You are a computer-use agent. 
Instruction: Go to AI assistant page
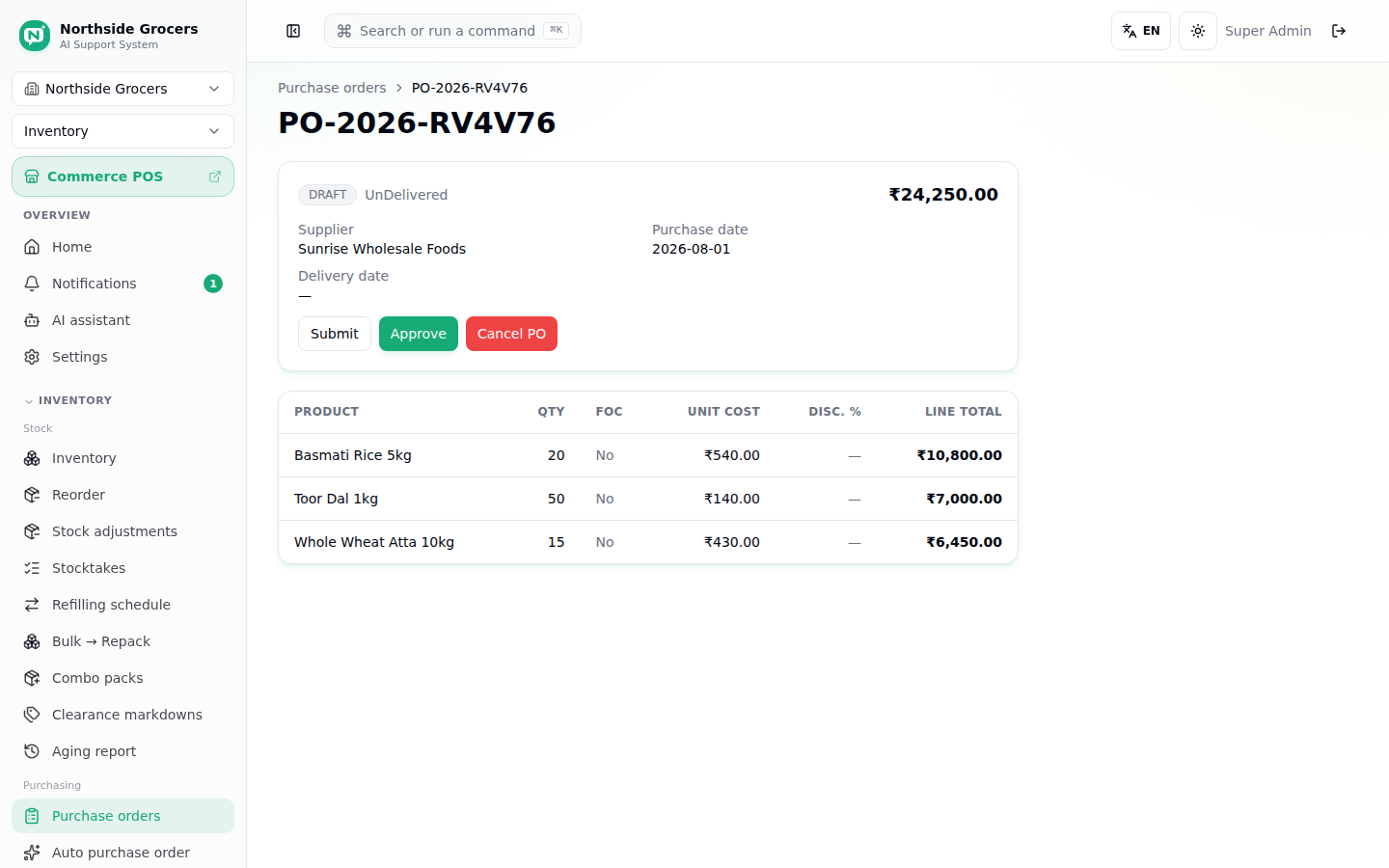pos(123,320)
